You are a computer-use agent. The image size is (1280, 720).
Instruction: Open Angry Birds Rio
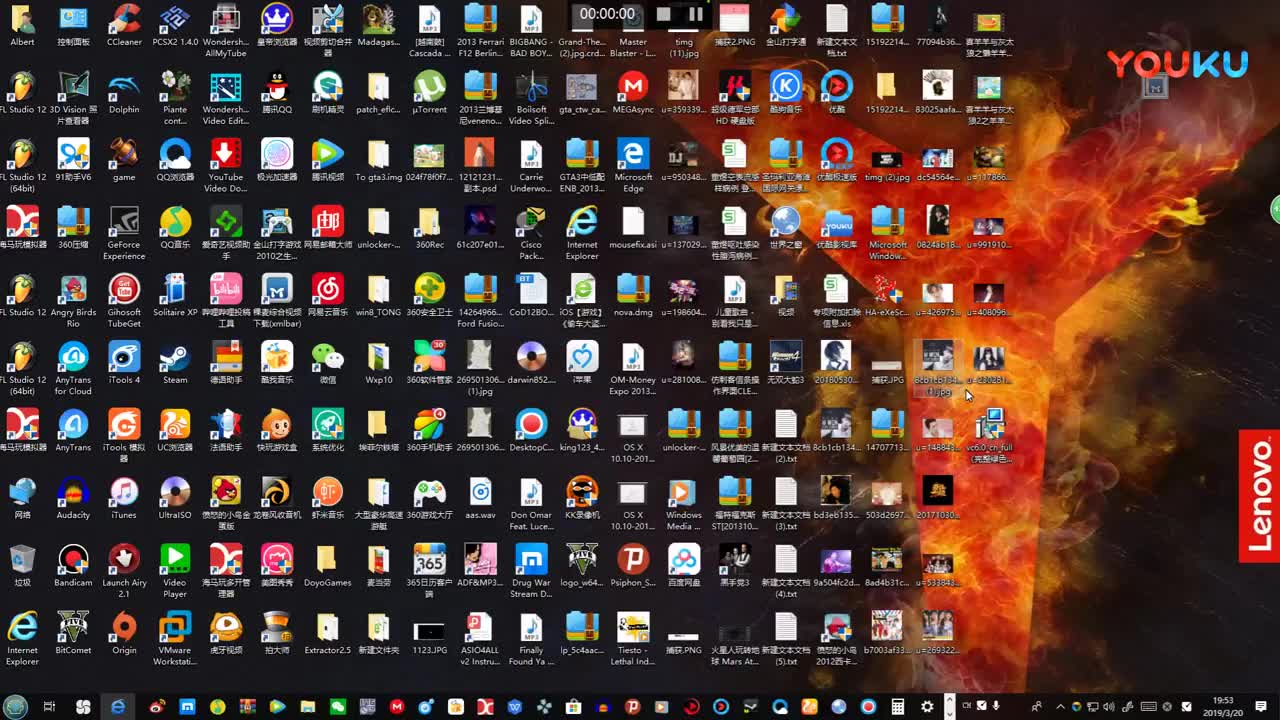[73, 301]
